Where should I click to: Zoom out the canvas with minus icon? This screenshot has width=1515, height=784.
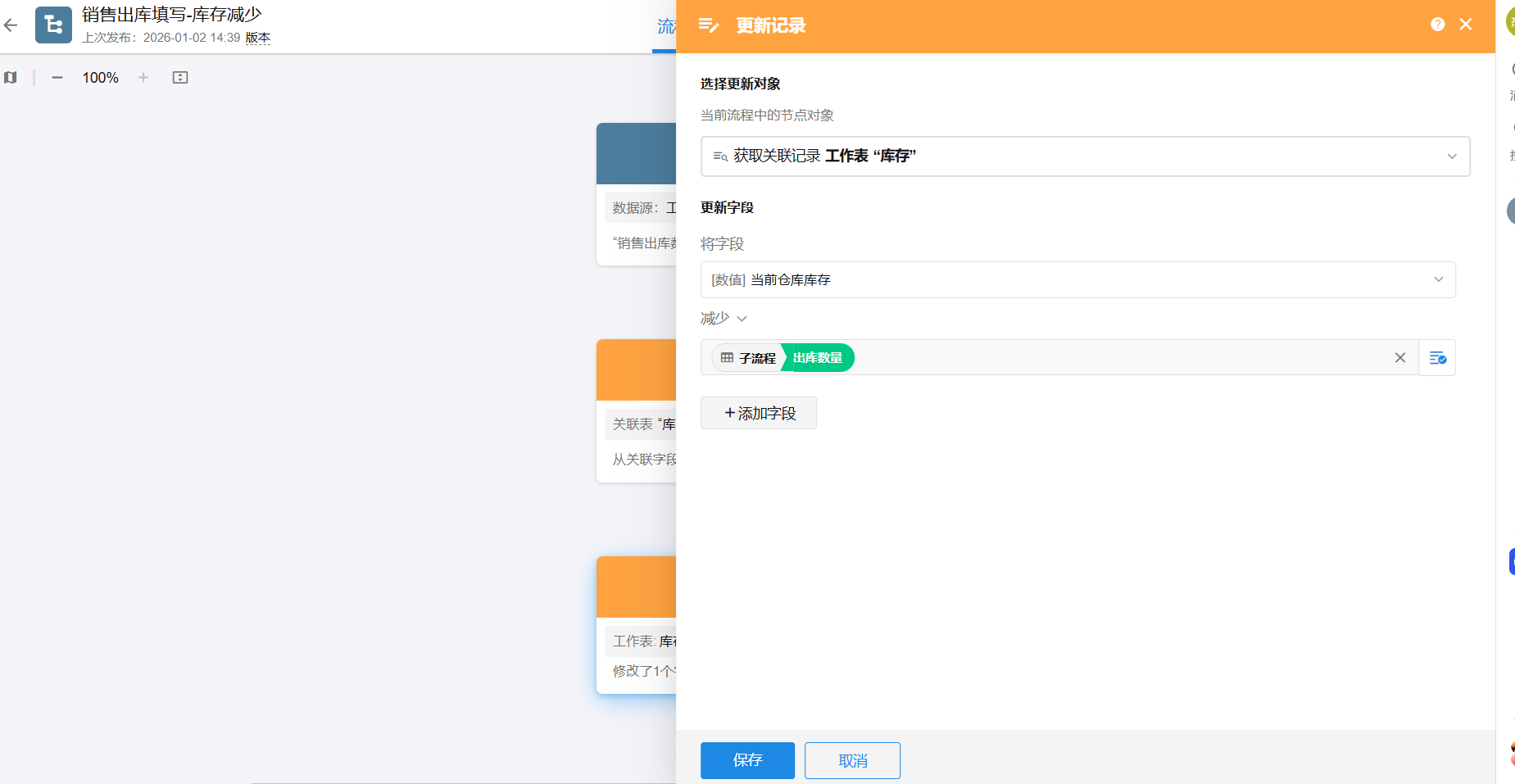(x=57, y=78)
